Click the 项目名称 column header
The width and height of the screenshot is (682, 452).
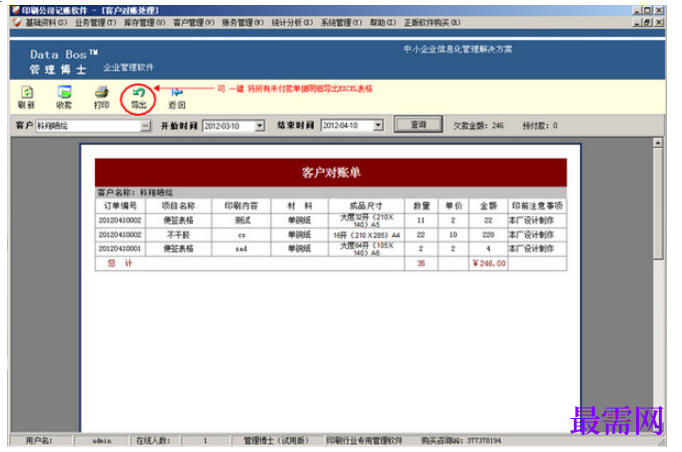[178, 206]
